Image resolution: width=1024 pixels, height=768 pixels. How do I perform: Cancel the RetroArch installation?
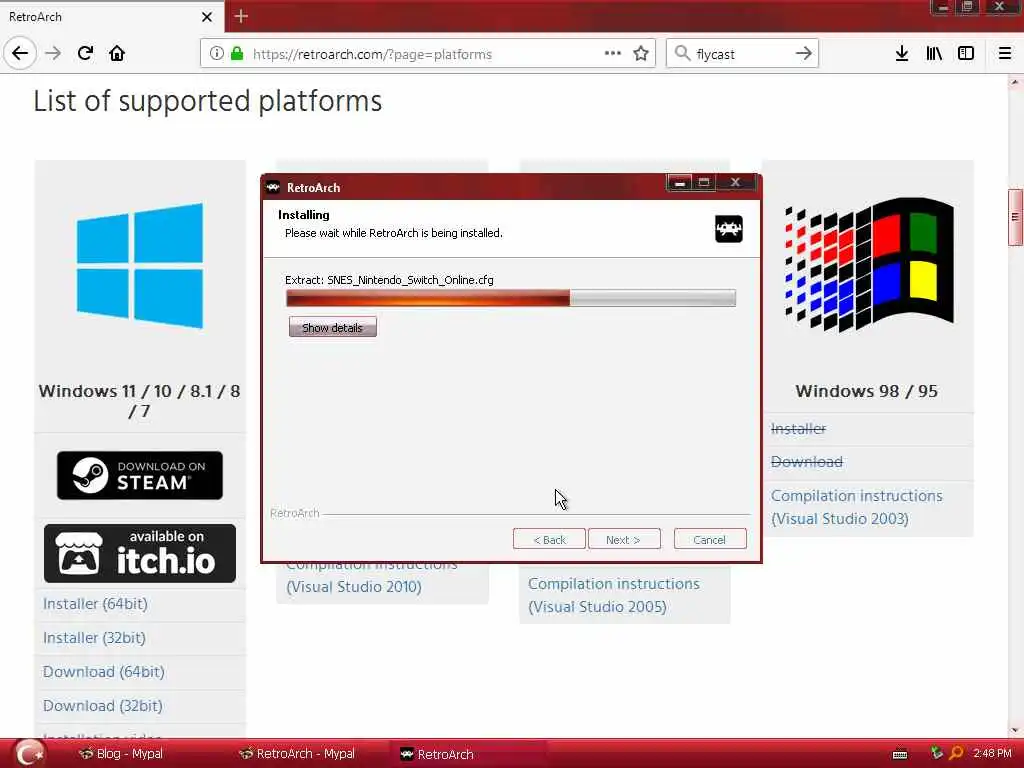tap(710, 539)
